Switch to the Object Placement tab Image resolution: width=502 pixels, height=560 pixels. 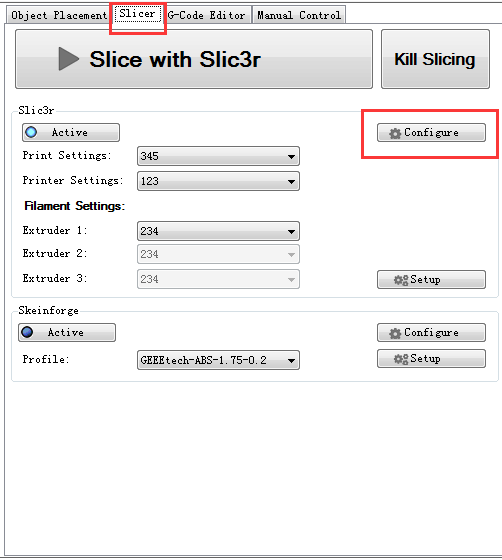coord(59,15)
